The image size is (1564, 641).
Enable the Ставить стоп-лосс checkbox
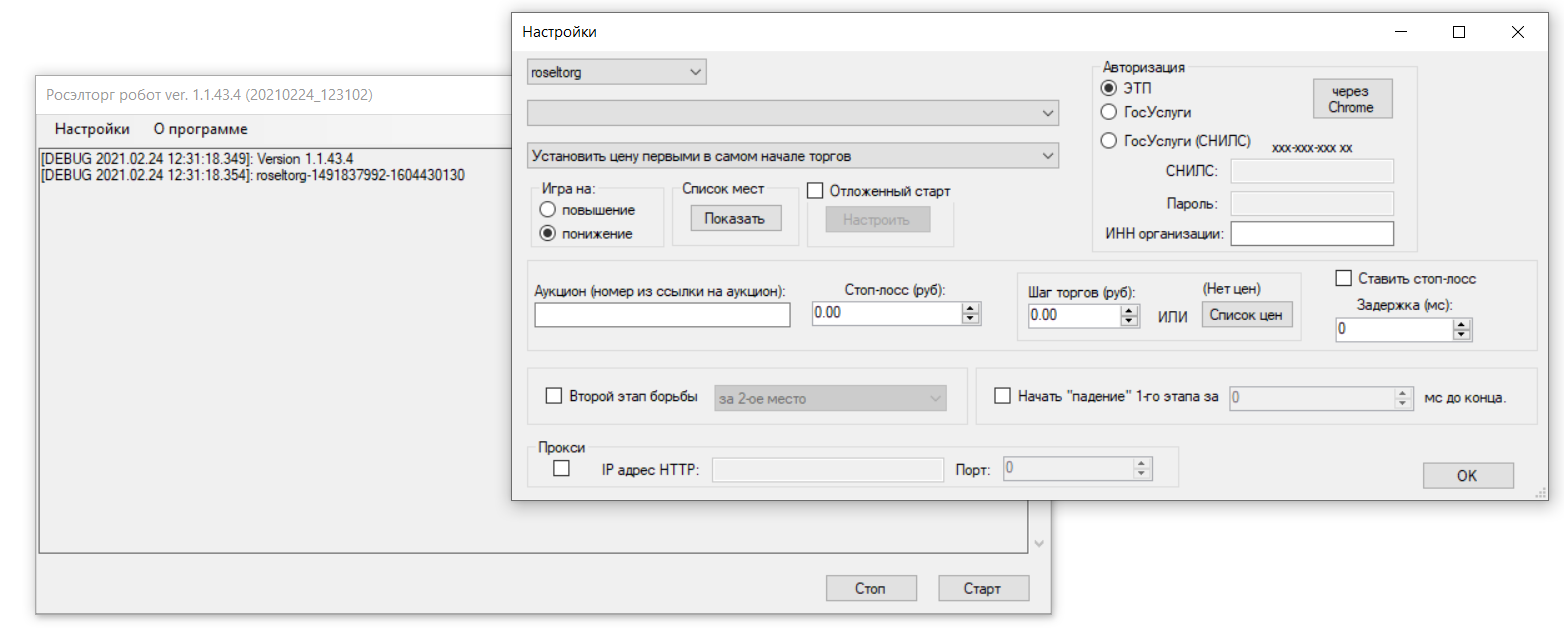pyautogui.click(x=1343, y=278)
